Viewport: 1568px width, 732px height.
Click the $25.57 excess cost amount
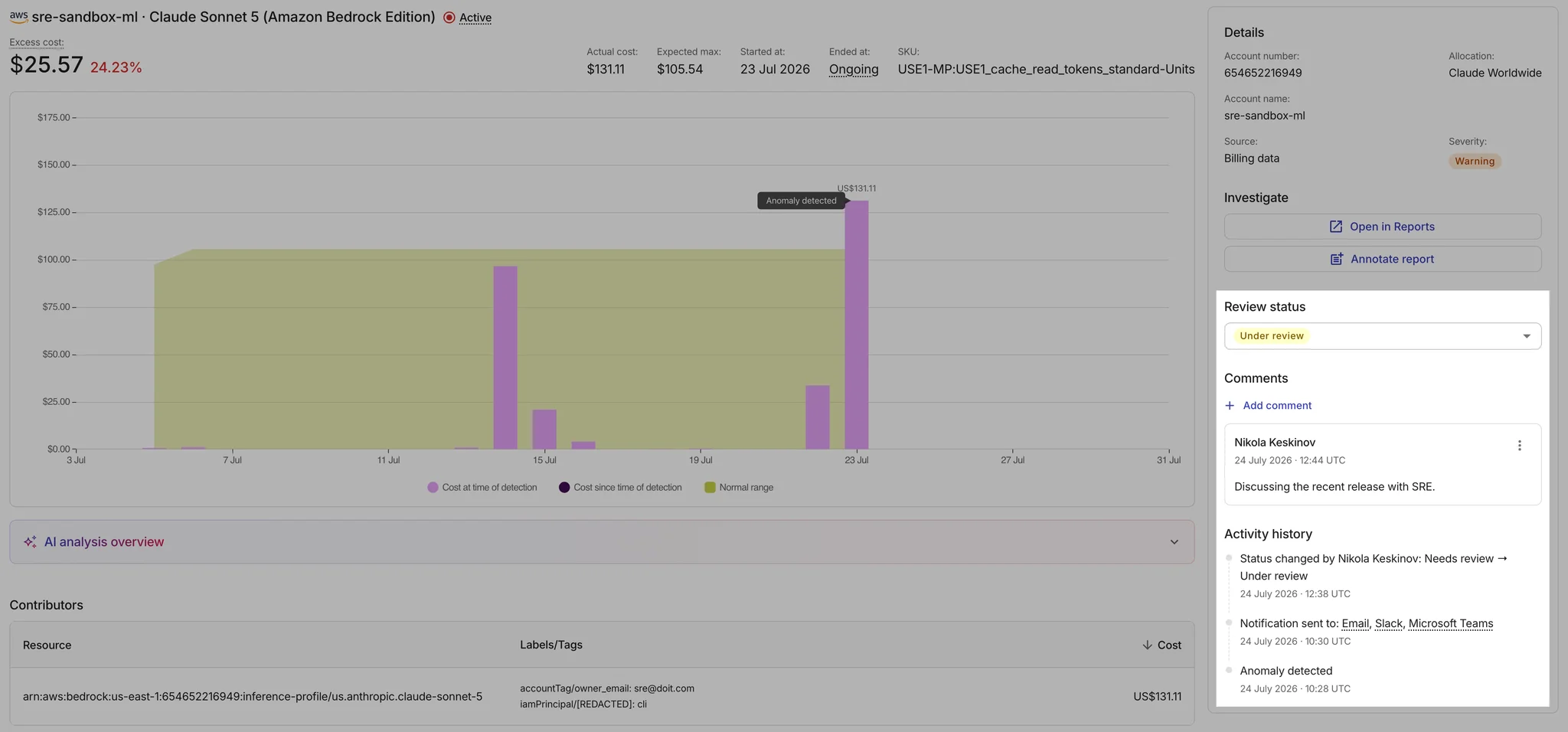coord(47,64)
